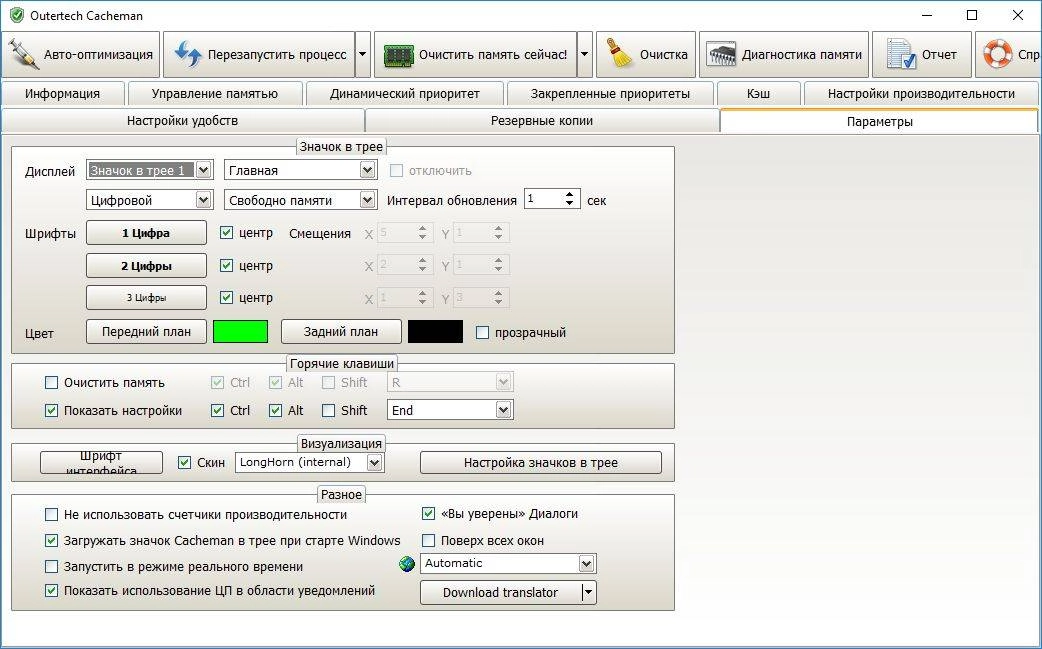Screen dimensions: 1042x649
Task: Click the lifebuoy help icon
Action: [997, 54]
